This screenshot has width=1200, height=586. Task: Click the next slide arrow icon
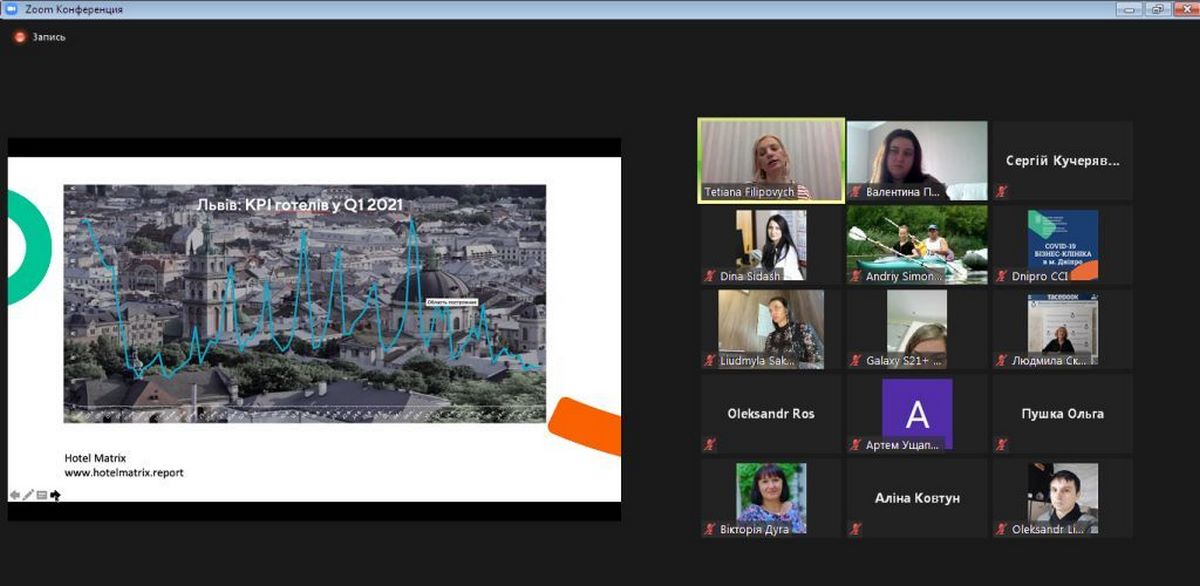(x=56, y=494)
